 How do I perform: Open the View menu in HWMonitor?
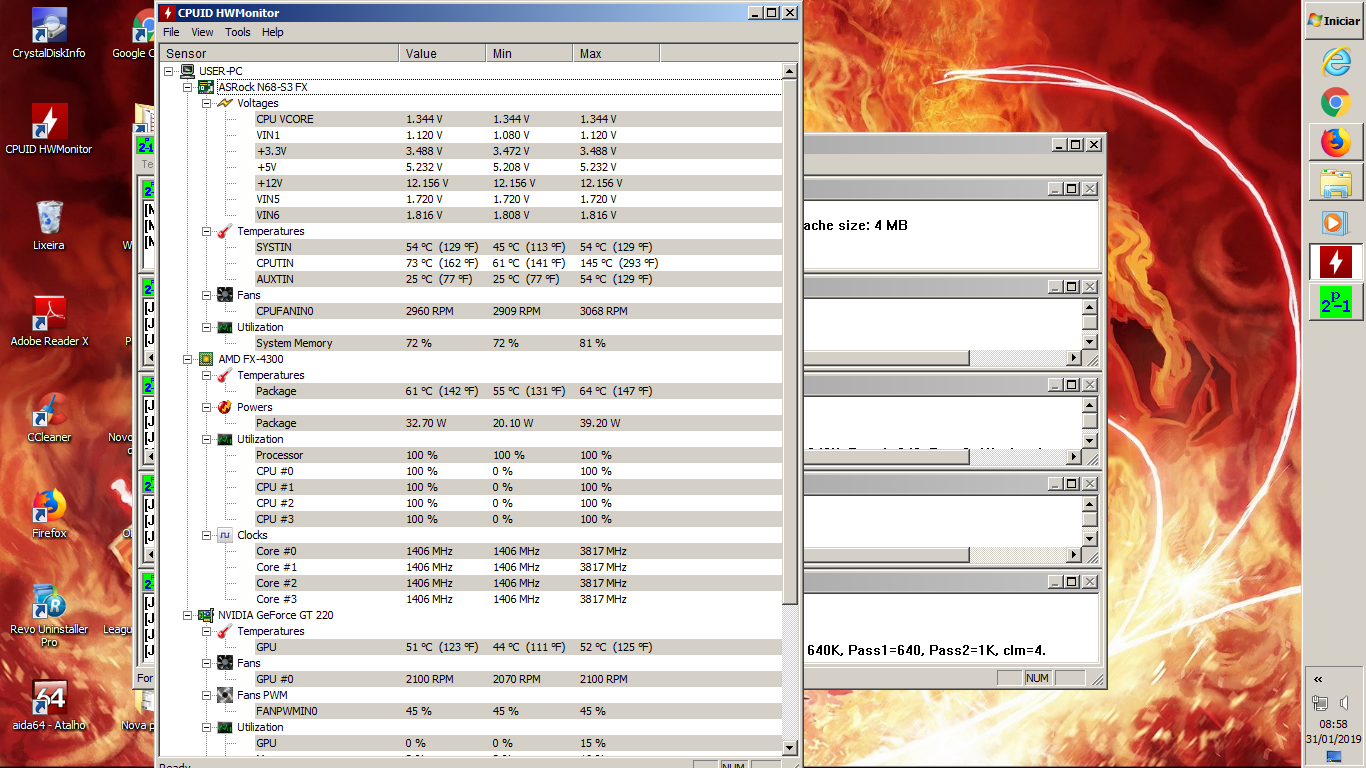[x=202, y=32]
